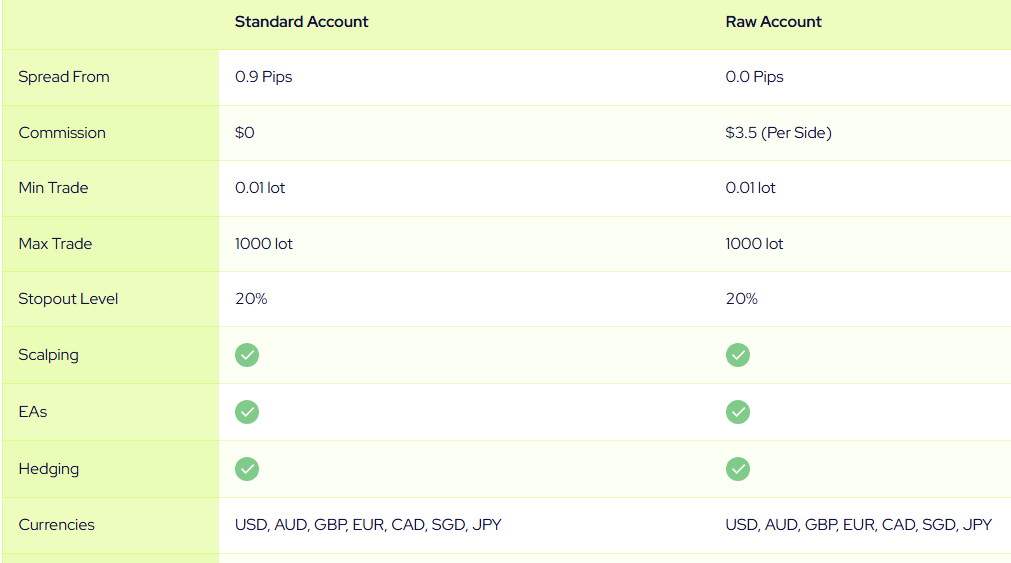The height and width of the screenshot is (563, 1011).
Task: Click the EAs checkmark under Standard Account
Action: pyautogui.click(x=247, y=412)
